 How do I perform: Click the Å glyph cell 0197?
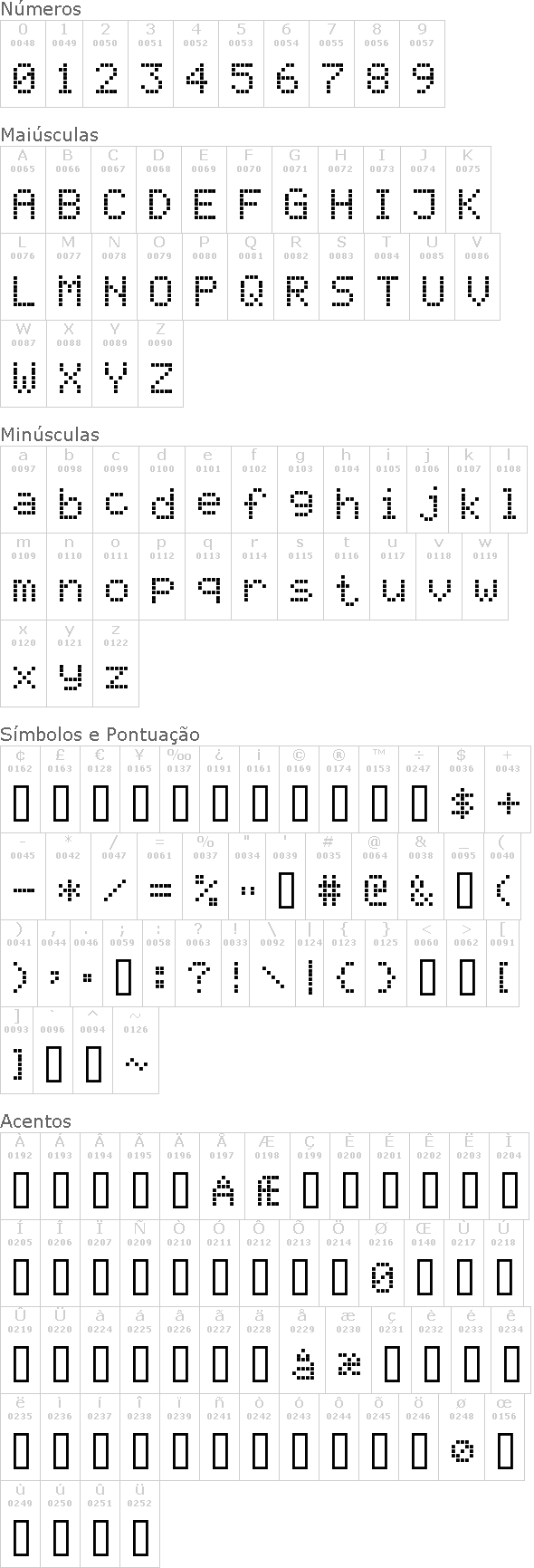(x=222, y=1176)
